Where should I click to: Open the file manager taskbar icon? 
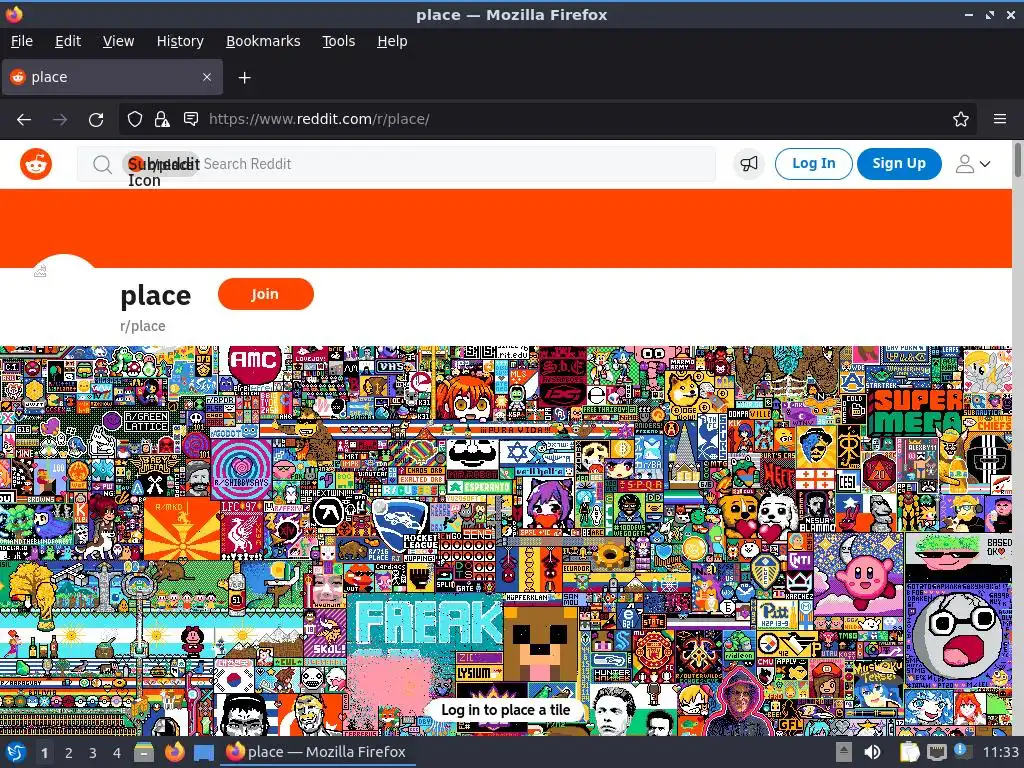pyautogui.click(x=144, y=753)
